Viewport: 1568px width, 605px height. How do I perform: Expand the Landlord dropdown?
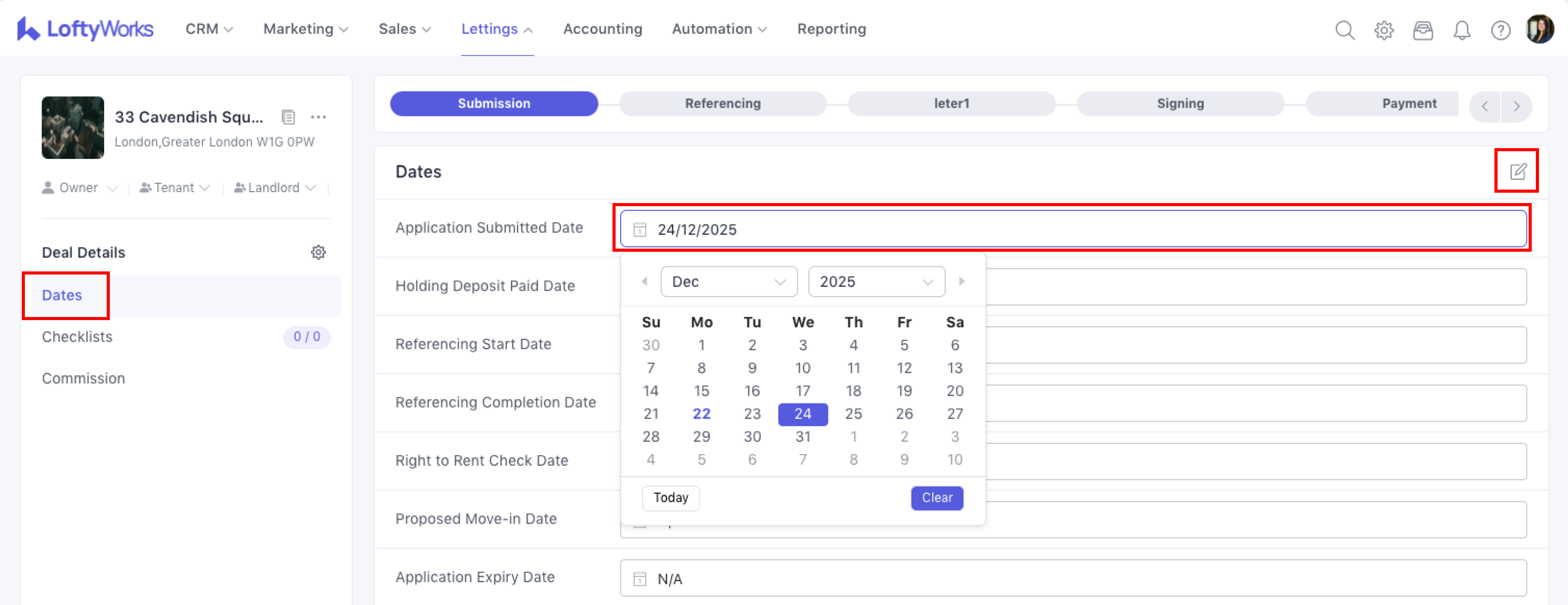point(275,188)
